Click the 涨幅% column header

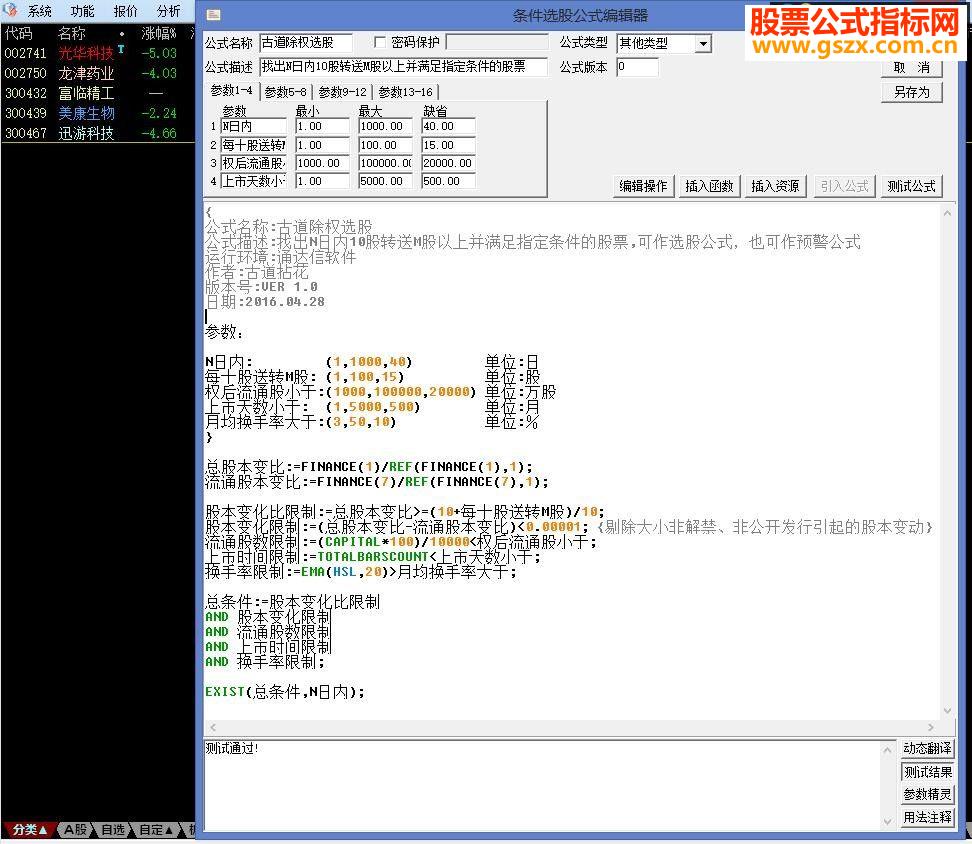click(159, 33)
